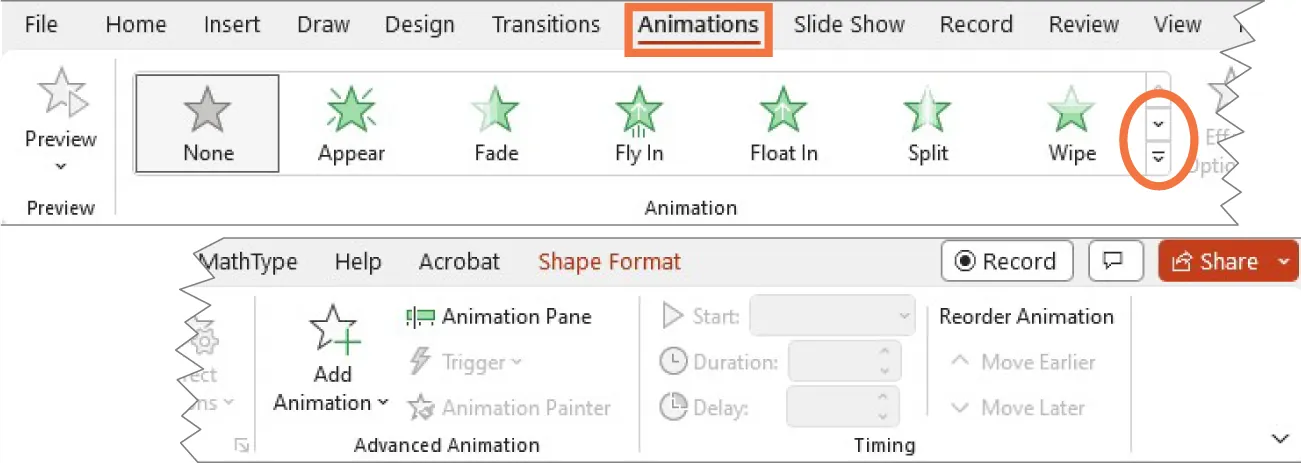Open the Shape Format tab
This screenshot has width=1301, height=463.
(x=609, y=262)
